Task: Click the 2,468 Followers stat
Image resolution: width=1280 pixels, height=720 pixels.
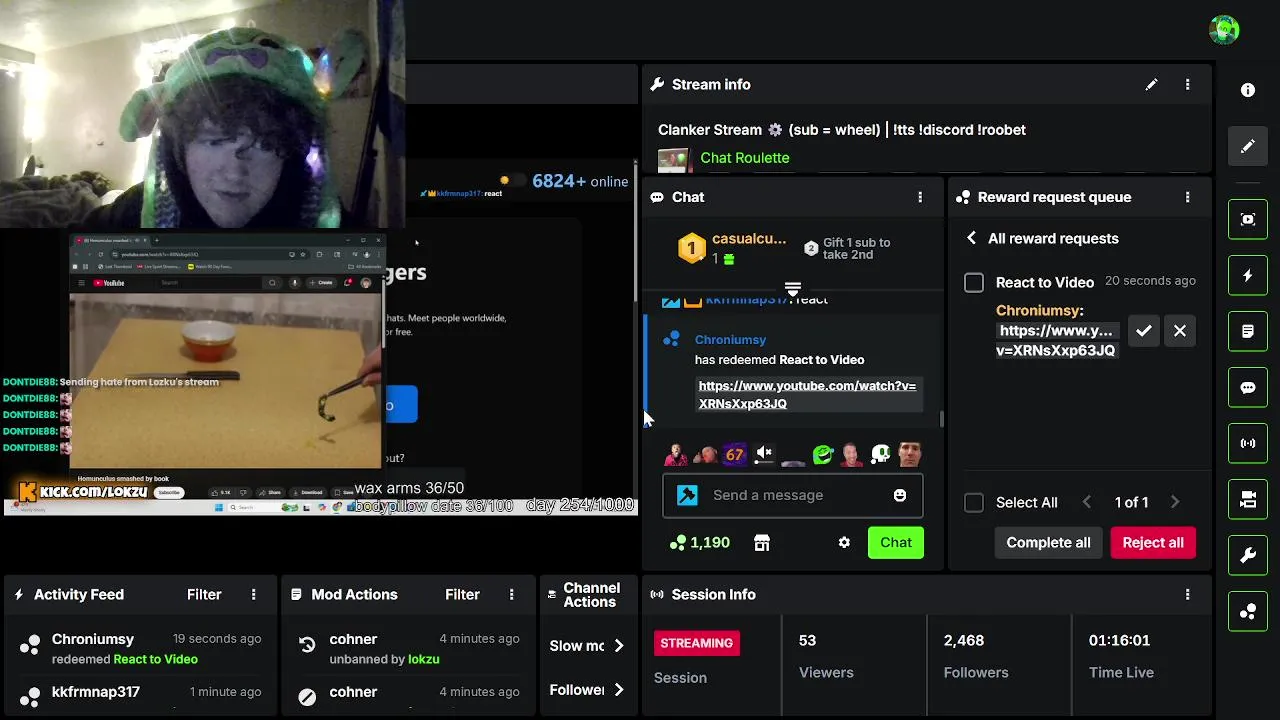Action: pos(975,656)
